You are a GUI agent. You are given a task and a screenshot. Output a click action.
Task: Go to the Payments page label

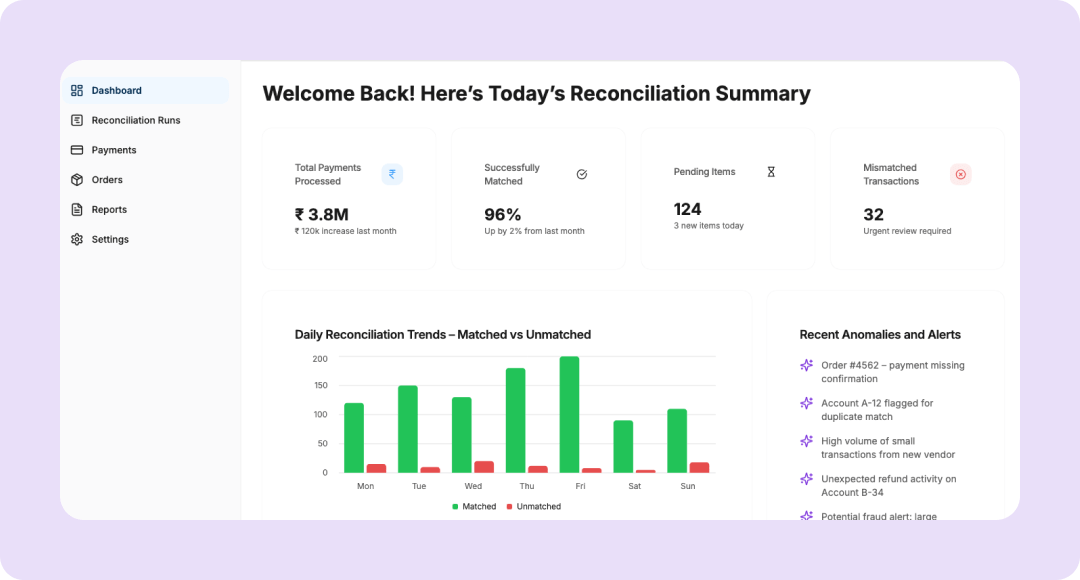[x=114, y=150]
